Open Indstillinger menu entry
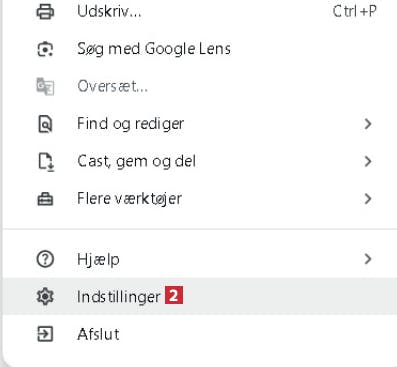Viewport: 397px width, 367px height. (200, 296)
